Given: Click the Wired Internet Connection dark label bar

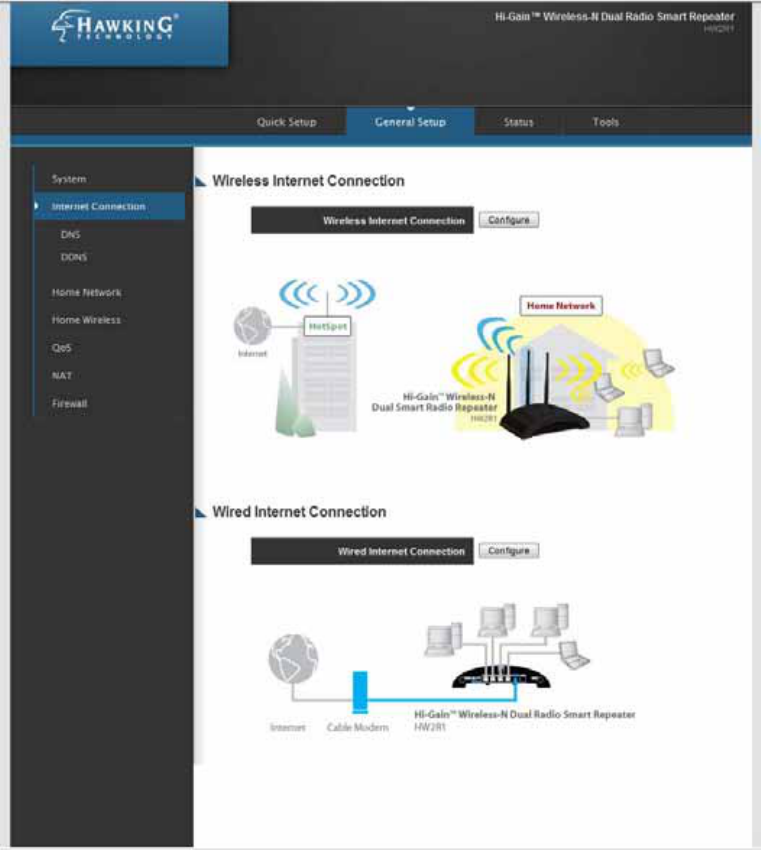Looking at the screenshot, I should click(362, 551).
